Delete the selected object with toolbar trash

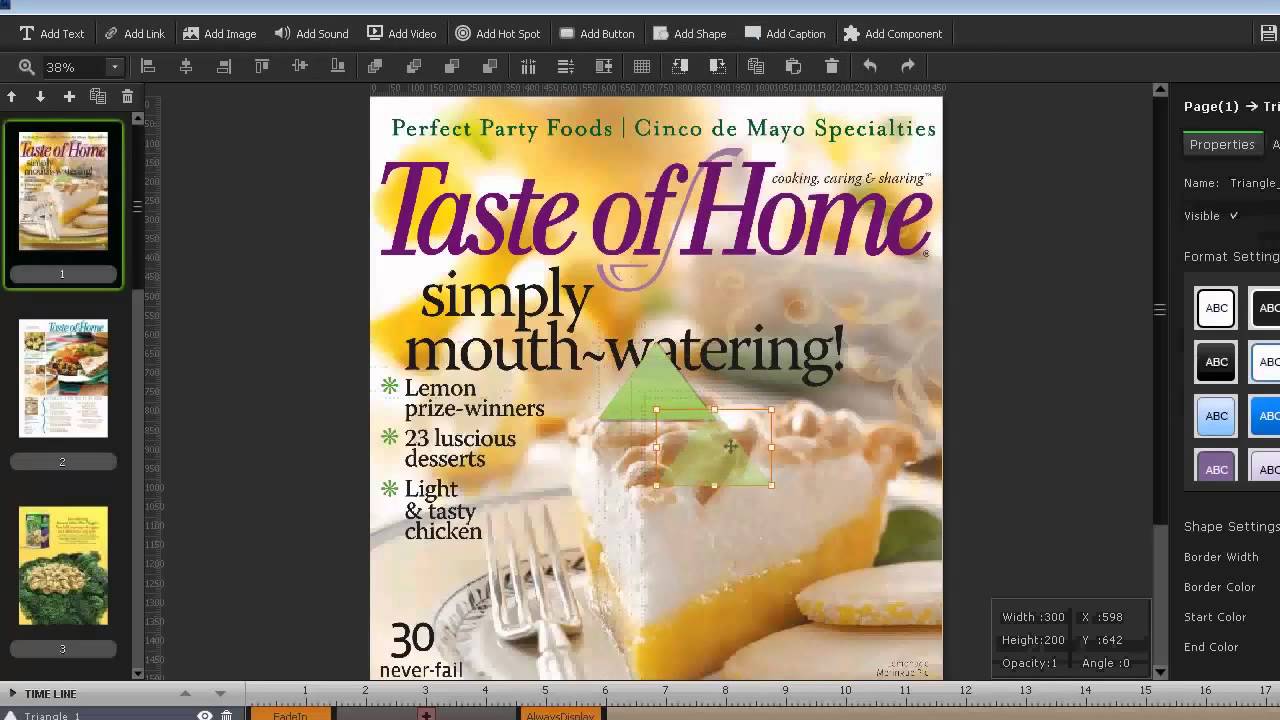coord(832,66)
